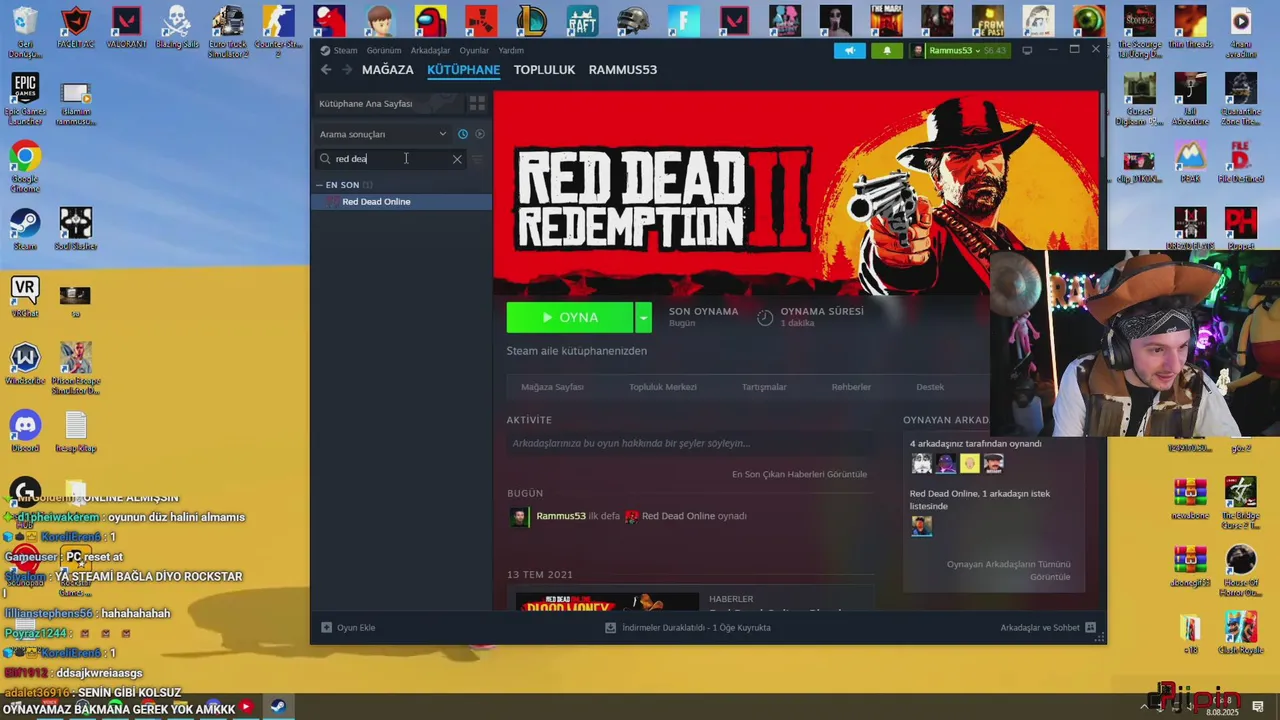Click 'En Son Çıkan Haberleri Görüntüle'
Screen dimensions: 1280x720
click(799, 474)
